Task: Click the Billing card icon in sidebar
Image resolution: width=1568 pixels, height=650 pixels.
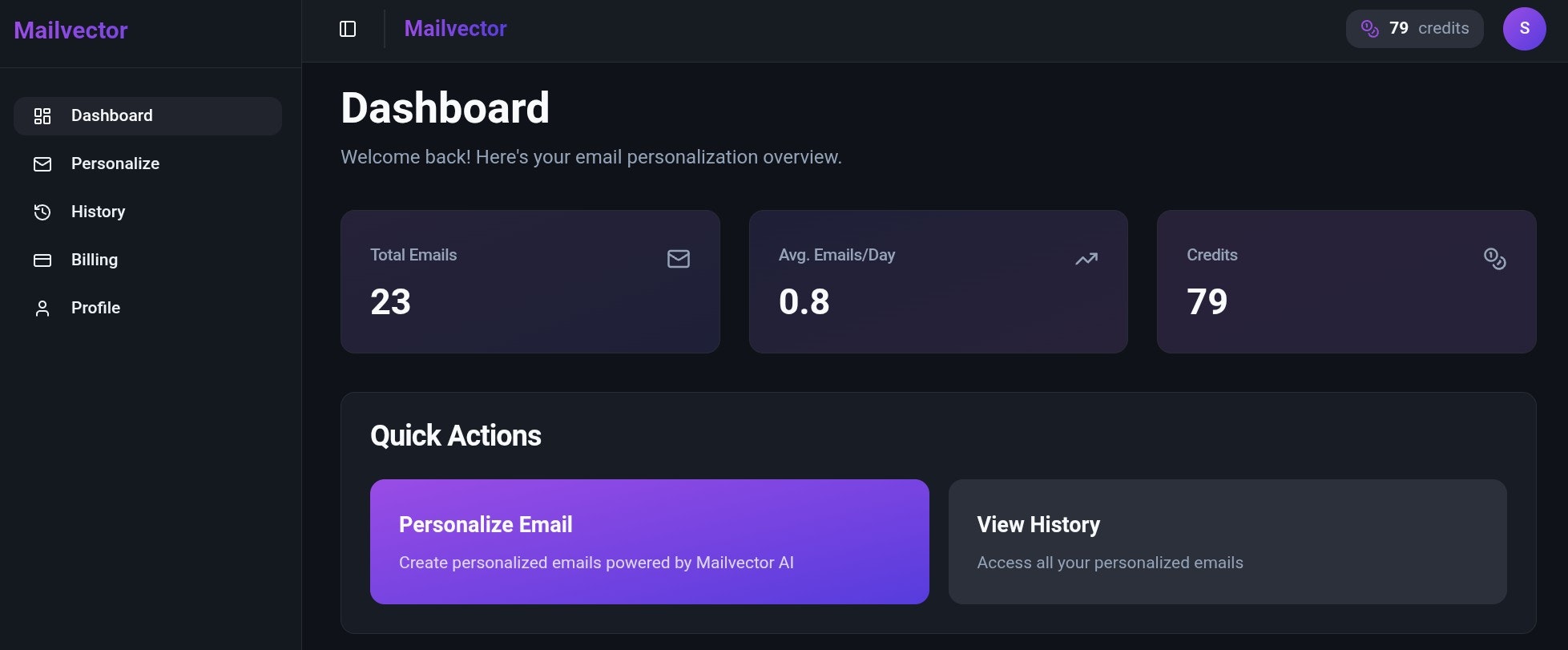Action: coord(42,260)
